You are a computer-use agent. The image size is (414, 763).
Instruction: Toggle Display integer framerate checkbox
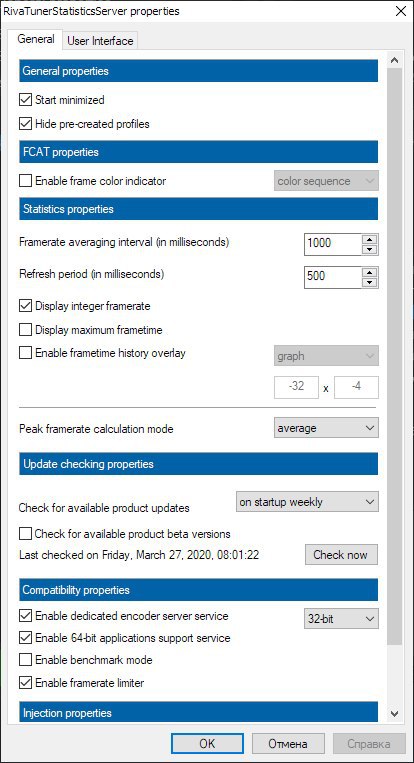25,306
